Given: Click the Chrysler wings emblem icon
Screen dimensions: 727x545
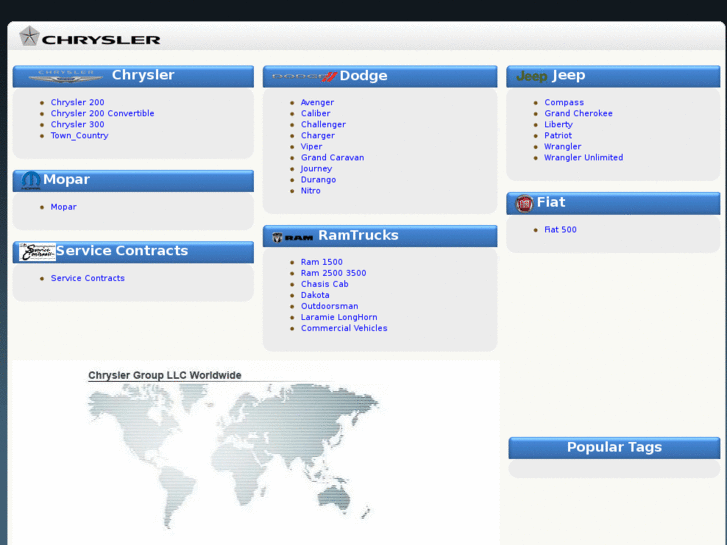Looking at the screenshot, I should click(x=65, y=77).
